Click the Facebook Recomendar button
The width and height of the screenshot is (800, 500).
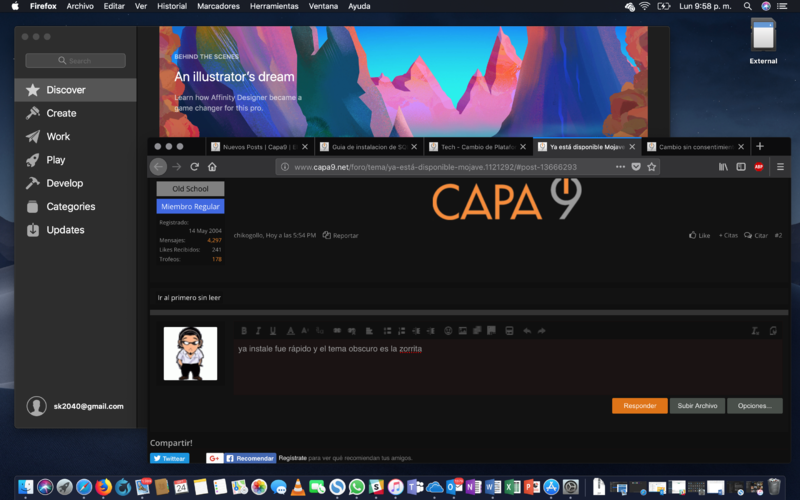point(251,458)
